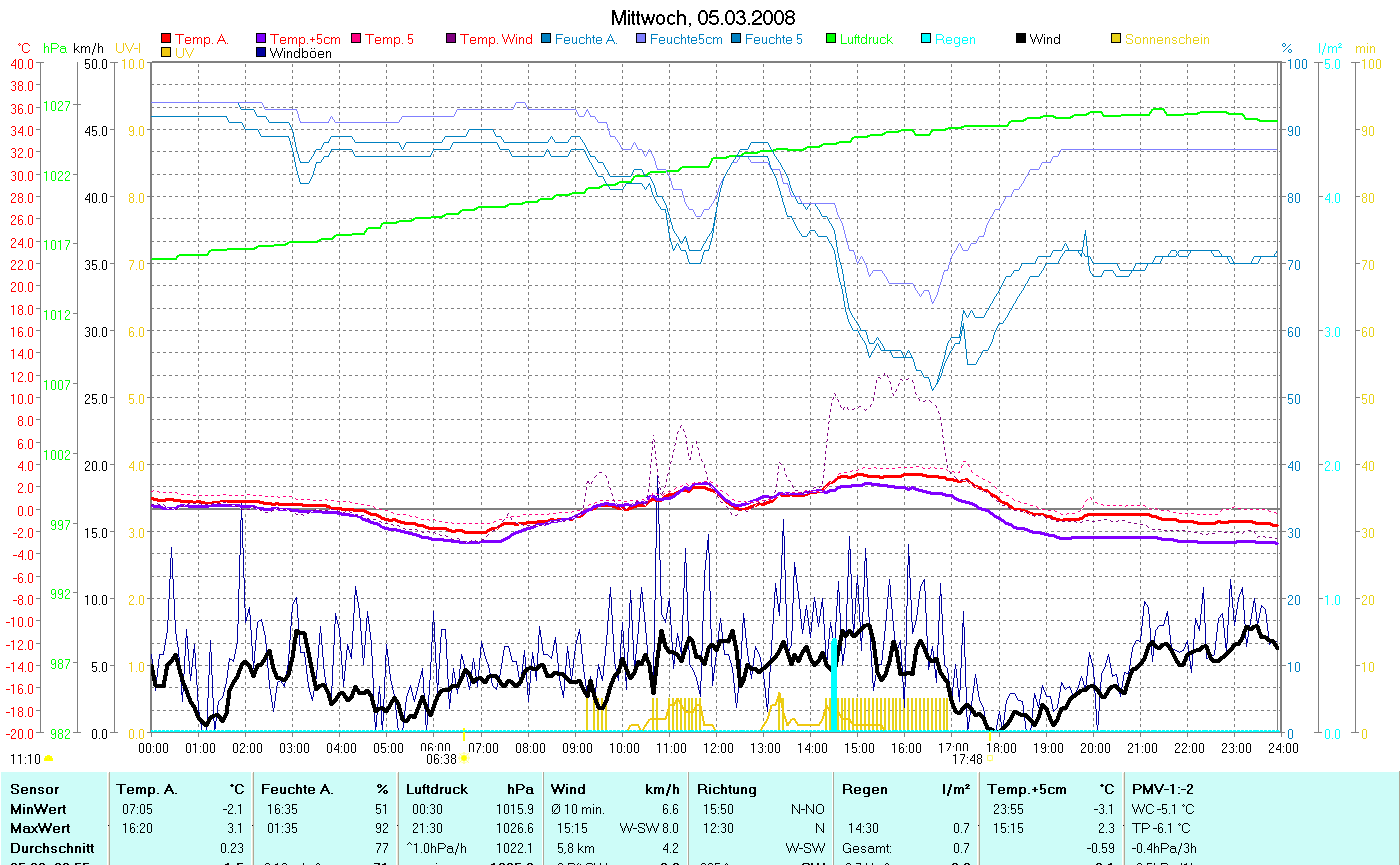This screenshot has height=865, width=1400.
Task: Click the sunset marker at 17:48
Action: (990, 759)
